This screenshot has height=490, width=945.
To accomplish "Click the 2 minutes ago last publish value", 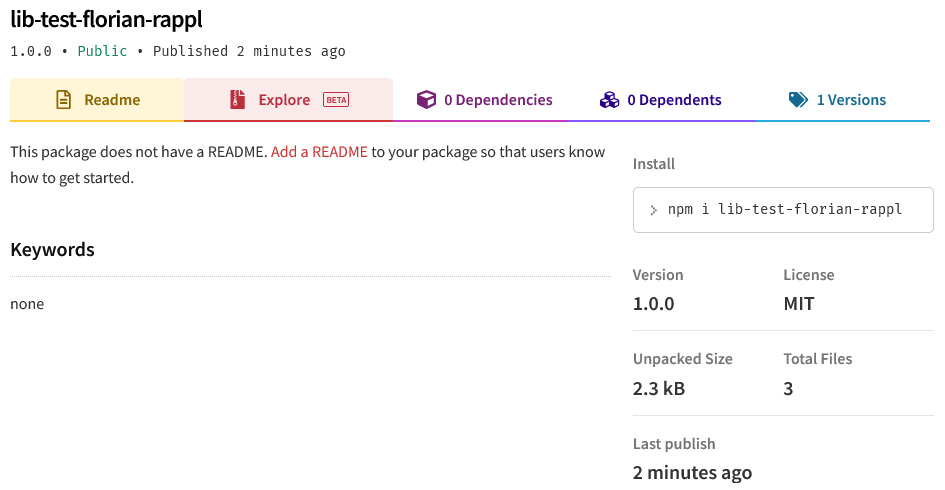I will tap(692, 473).
